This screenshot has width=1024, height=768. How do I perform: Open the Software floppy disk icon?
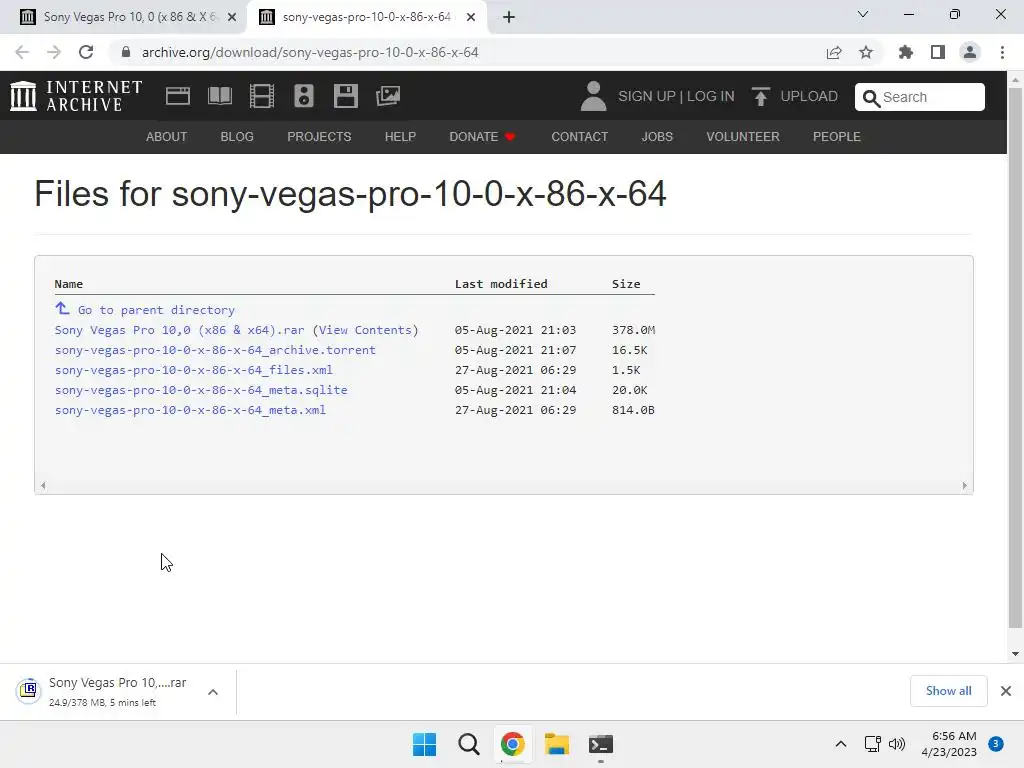point(345,96)
